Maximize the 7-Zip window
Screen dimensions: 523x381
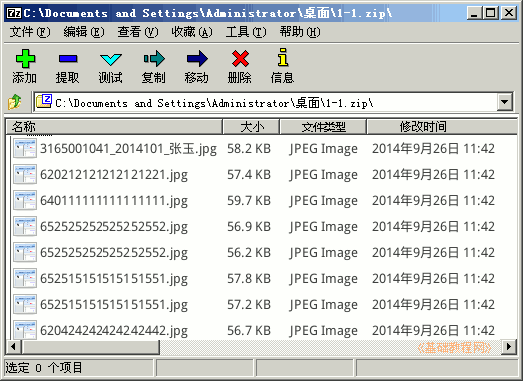click(491, 13)
